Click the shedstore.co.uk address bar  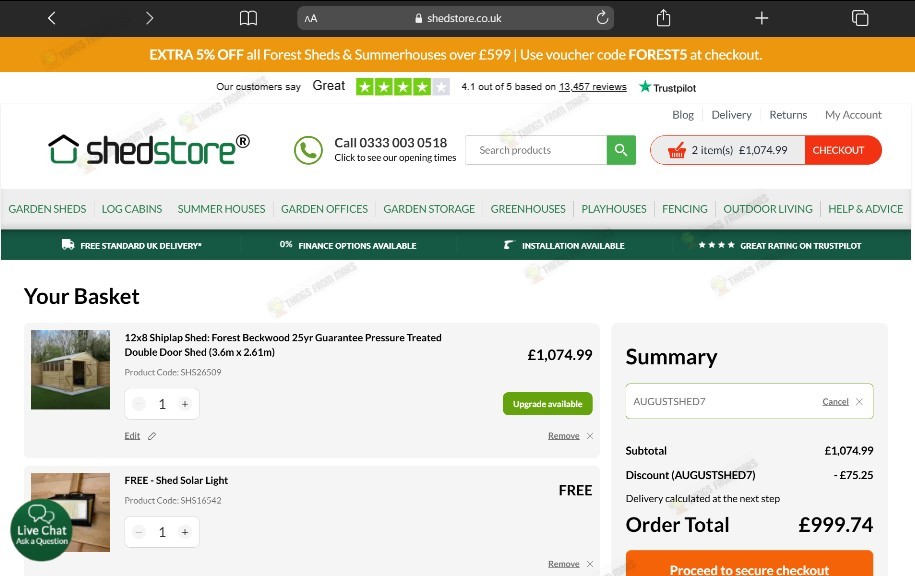[x=455, y=18]
